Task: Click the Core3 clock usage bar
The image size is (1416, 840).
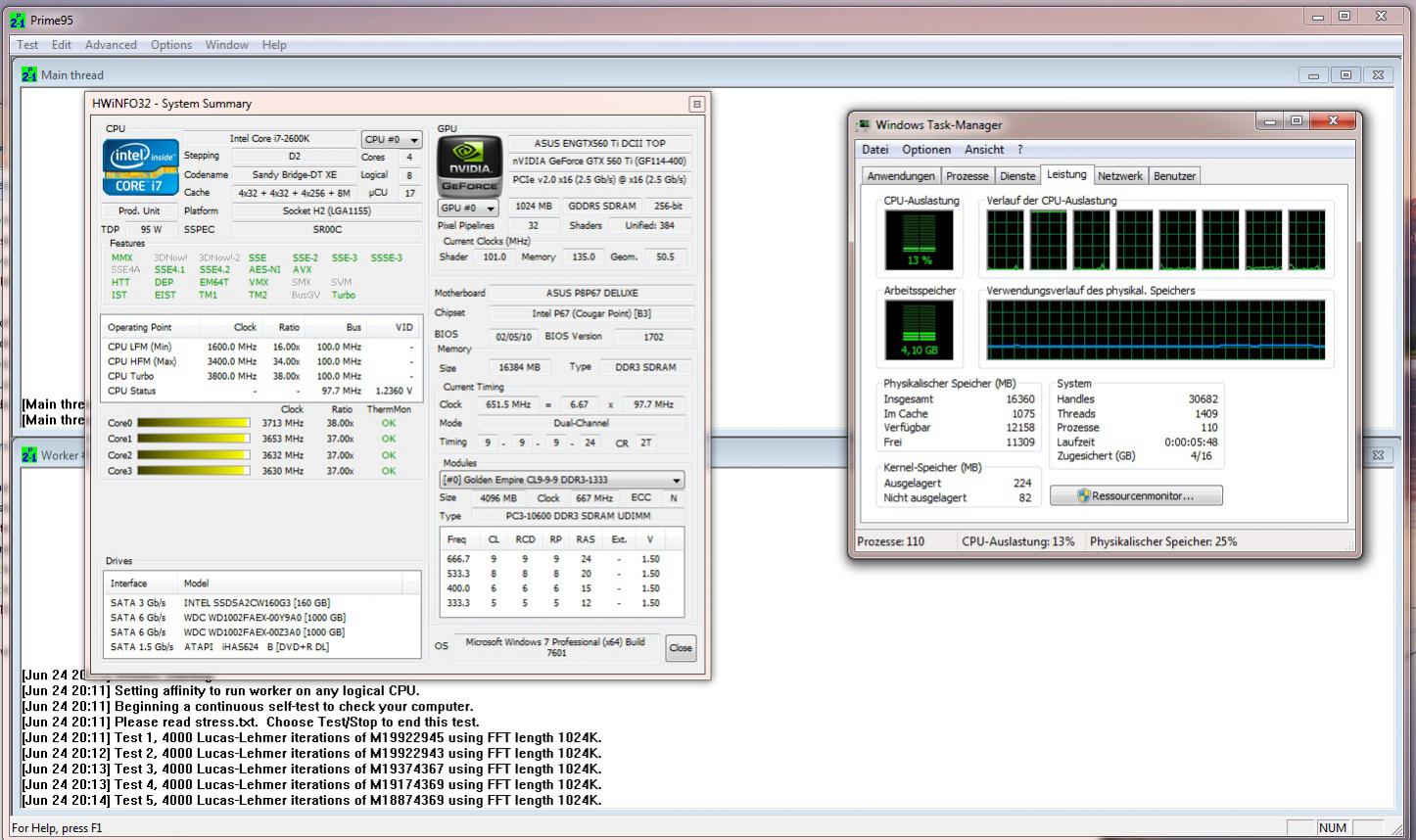Action: 194,471
